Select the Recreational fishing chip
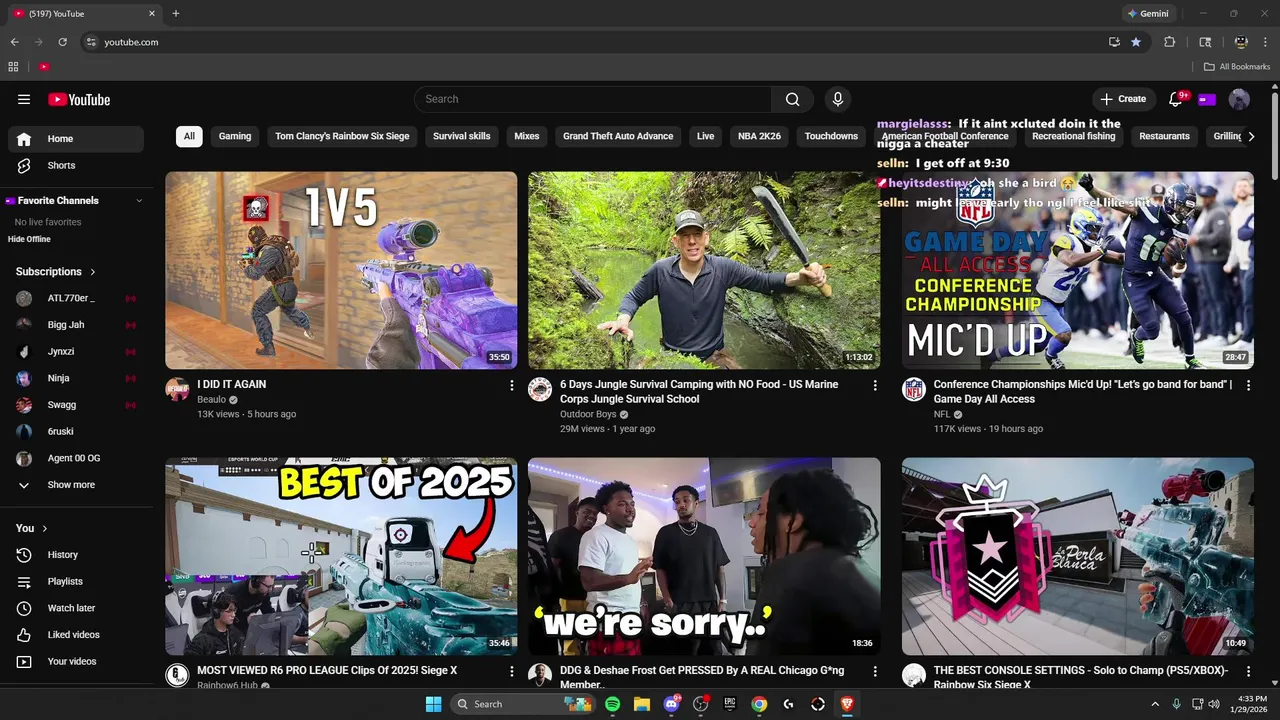Screen dimensions: 1280x720 1074,136
